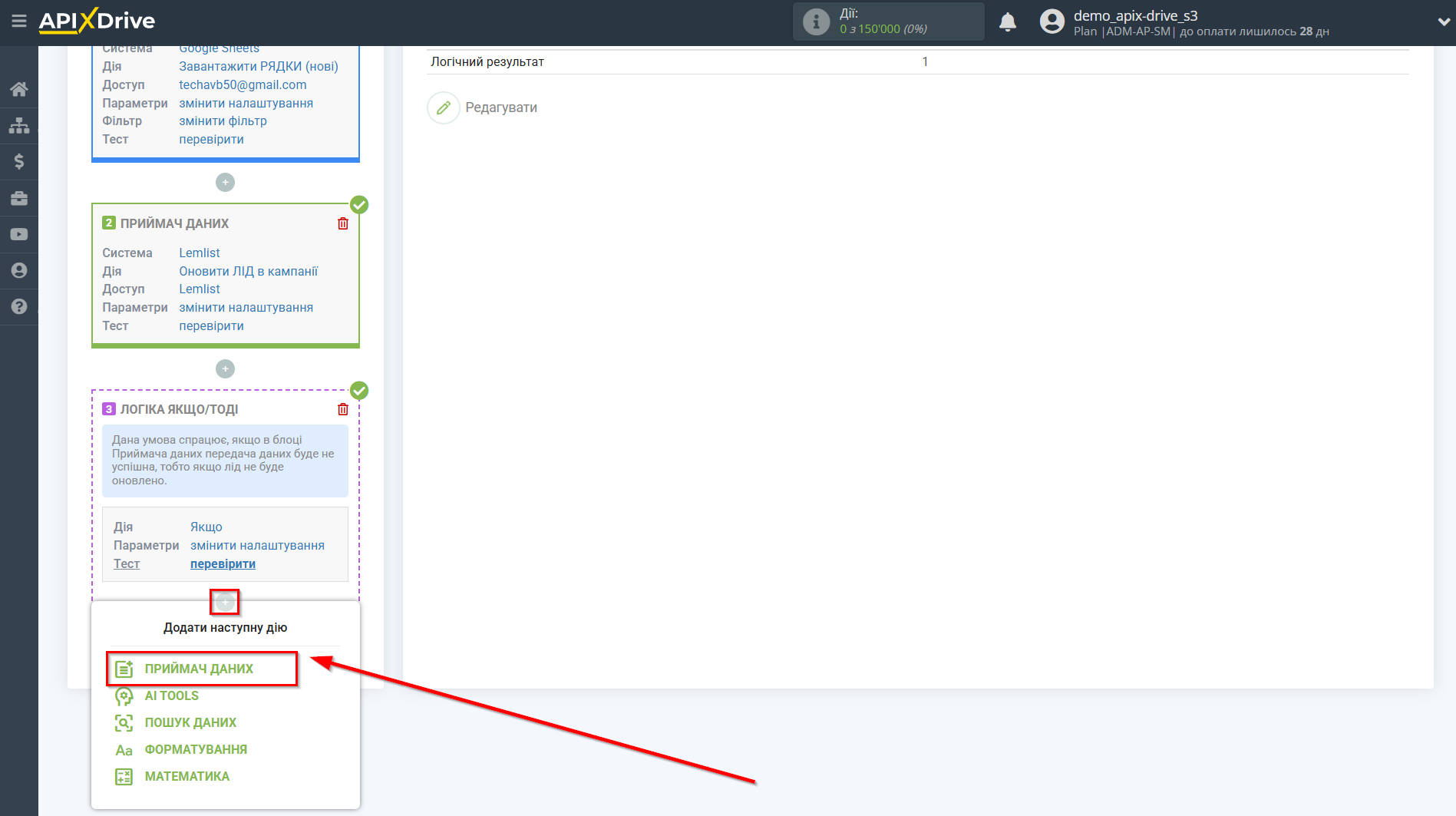The width and height of the screenshot is (1456, 816).
Task: Delete the ЛОГІКА ЯКЩО/ТОДІ block with trash icon
Action: click(343, 409)
